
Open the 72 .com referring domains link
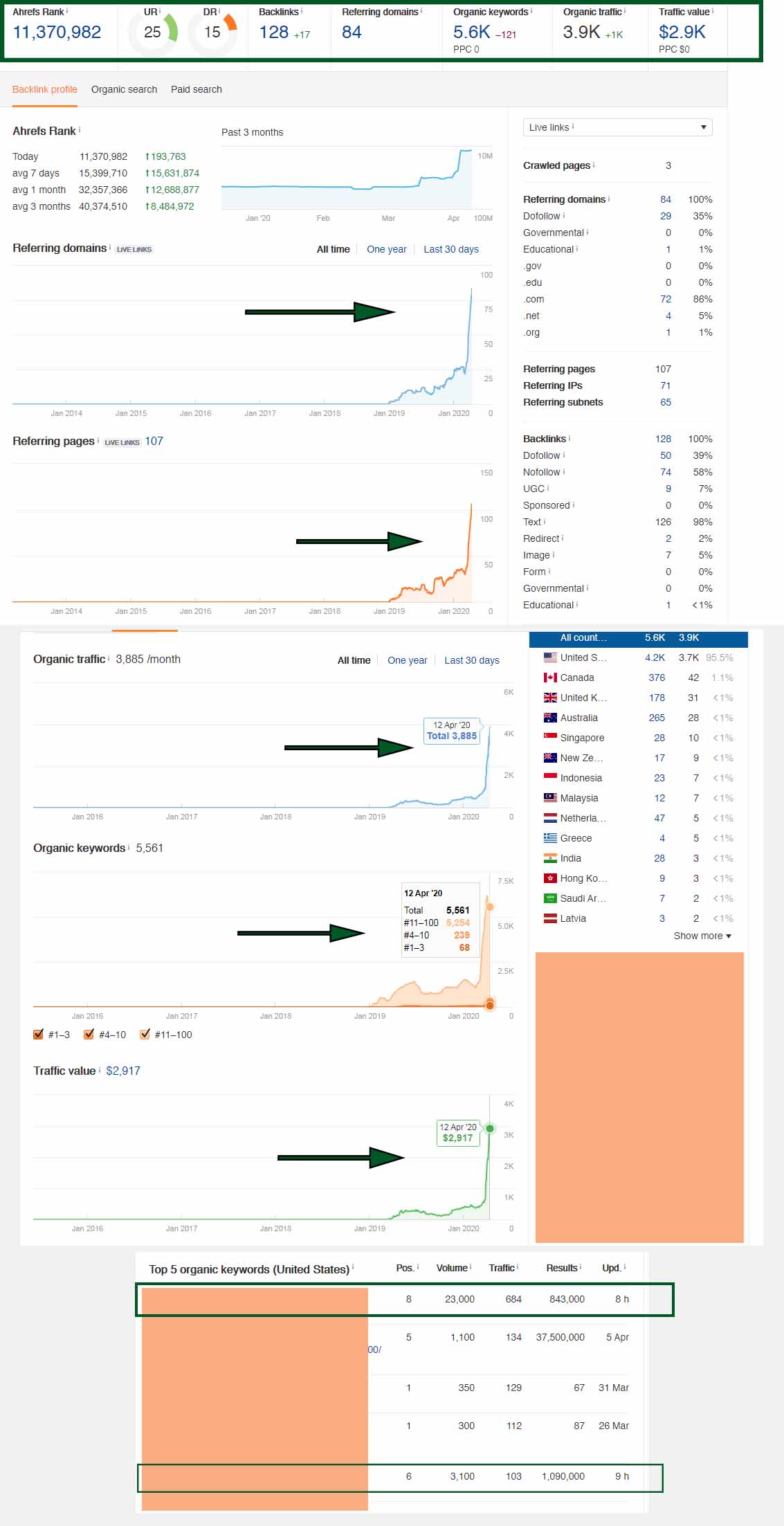click(666, 299)
